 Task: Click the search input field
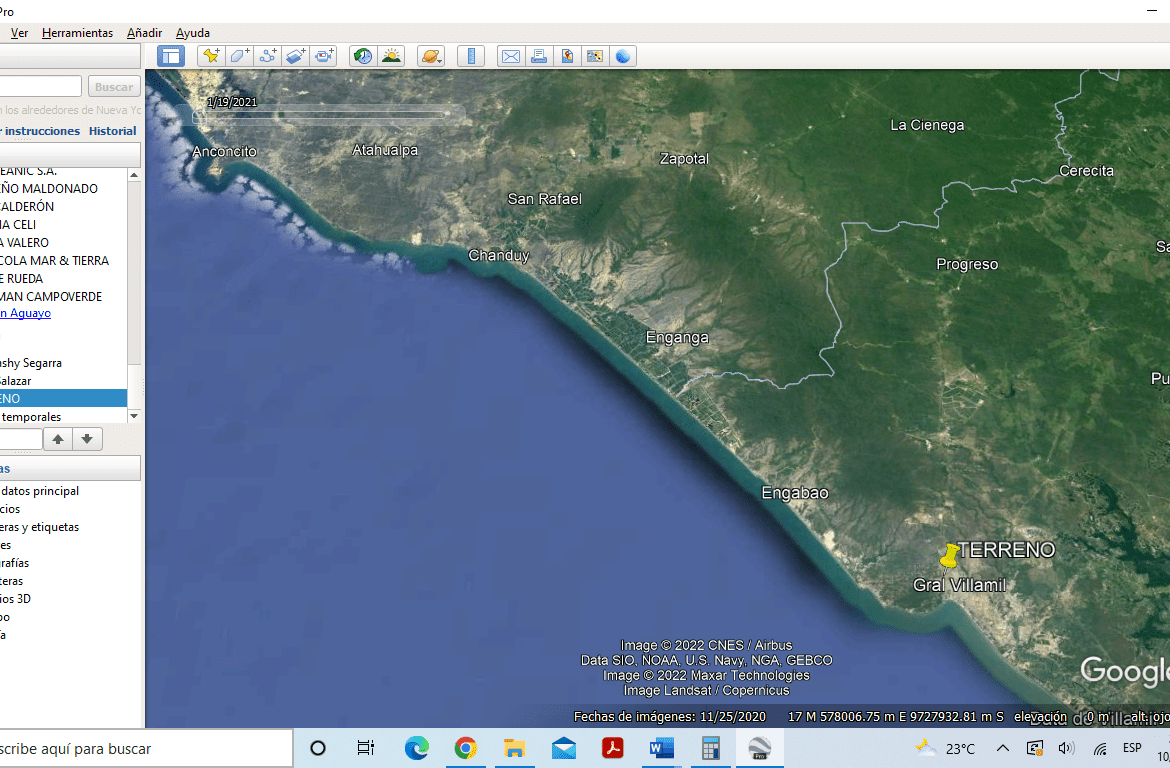coord(40,87)
